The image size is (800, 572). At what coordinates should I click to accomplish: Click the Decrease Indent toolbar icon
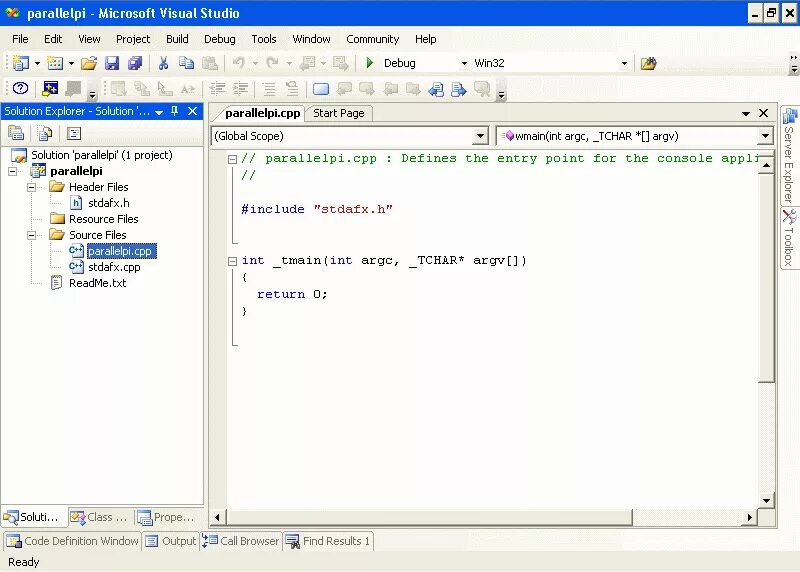(x=217, y=89)
